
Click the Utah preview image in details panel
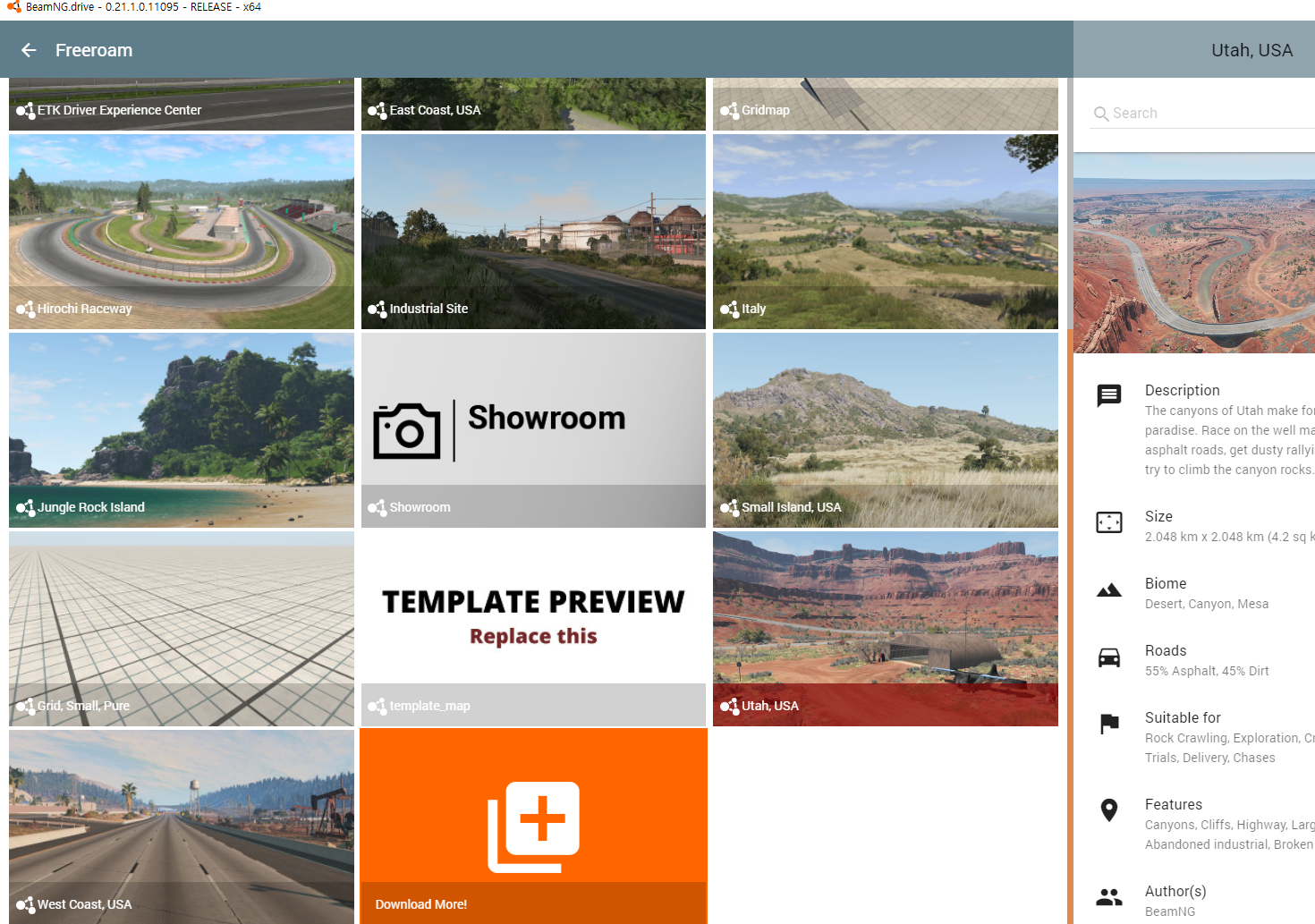1194,253
